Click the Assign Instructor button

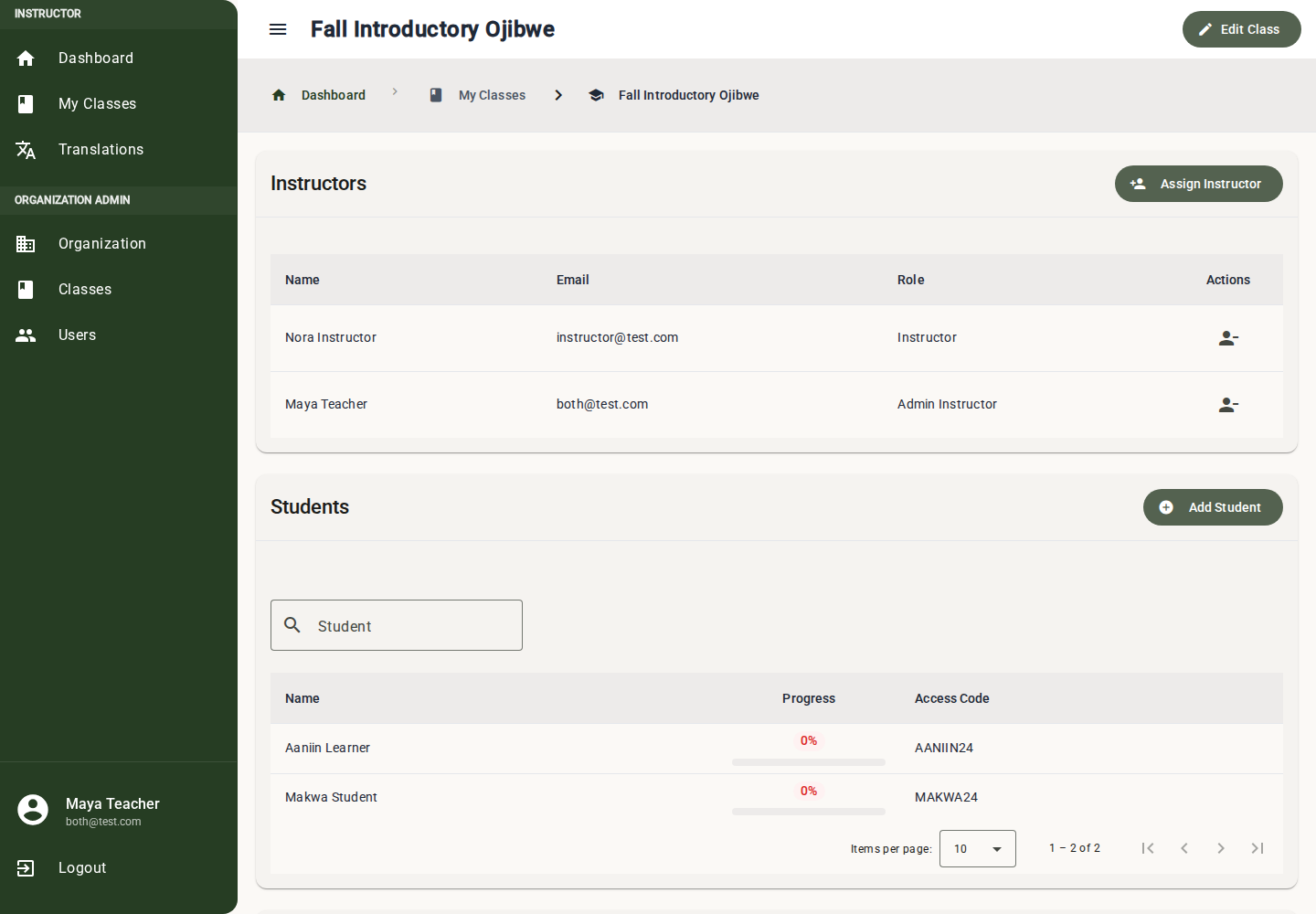[1198, 184]
